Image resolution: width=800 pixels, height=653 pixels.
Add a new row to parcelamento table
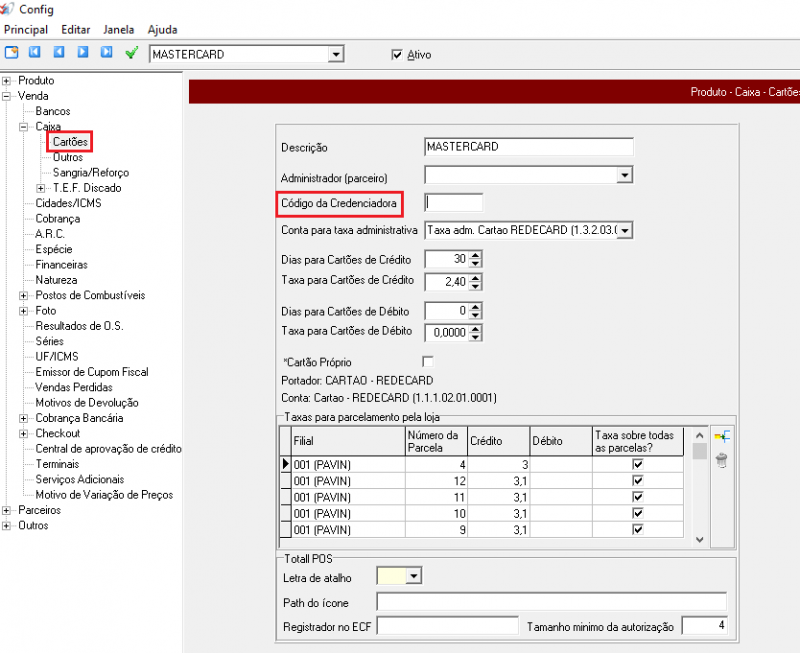pos(721,436)
